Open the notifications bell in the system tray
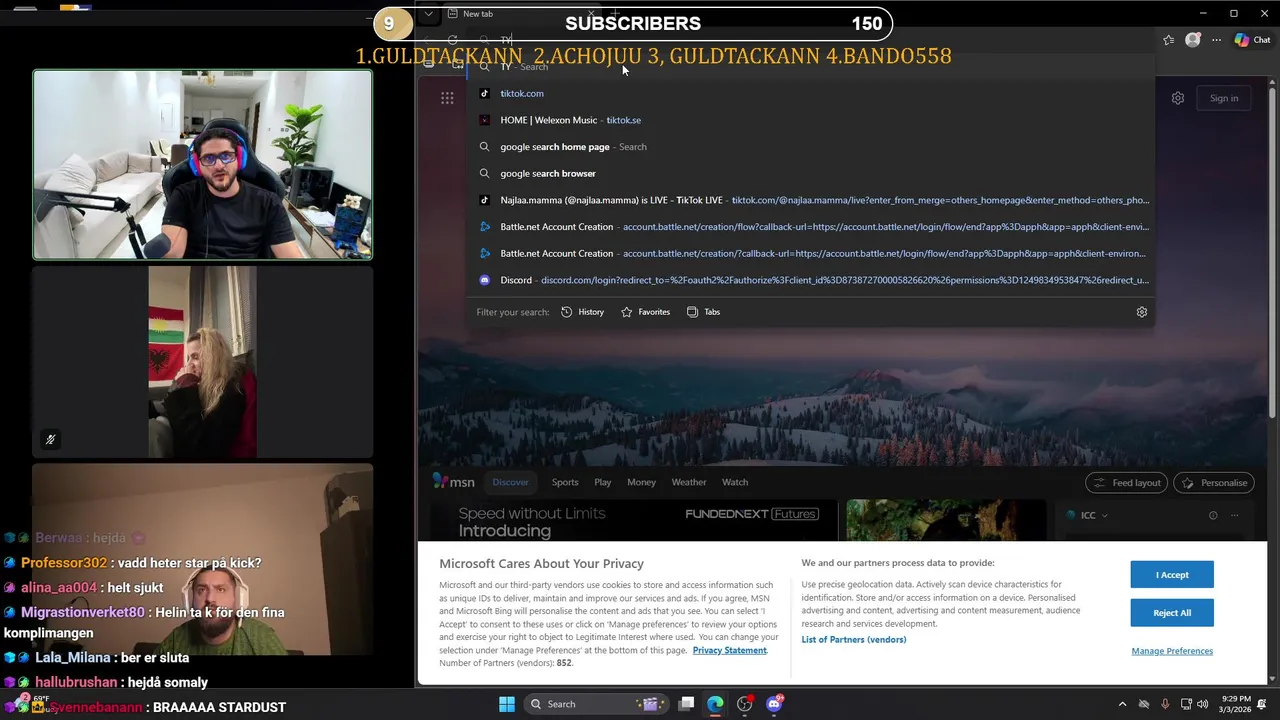This screenshot has height=720, width=1280. tap(1262, 704)
